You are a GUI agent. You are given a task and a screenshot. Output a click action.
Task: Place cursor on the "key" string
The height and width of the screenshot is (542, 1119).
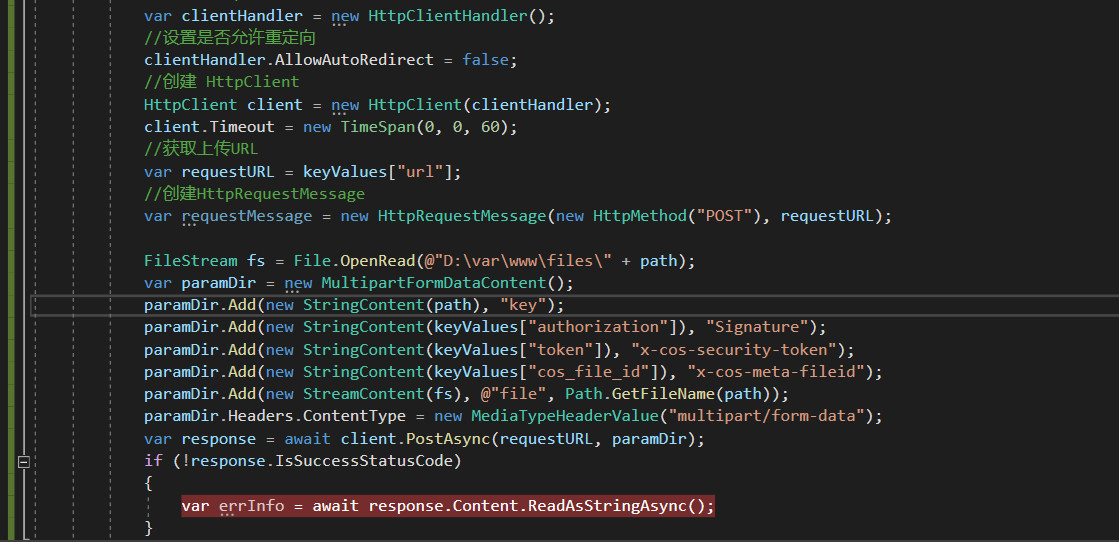click(522, 305)
